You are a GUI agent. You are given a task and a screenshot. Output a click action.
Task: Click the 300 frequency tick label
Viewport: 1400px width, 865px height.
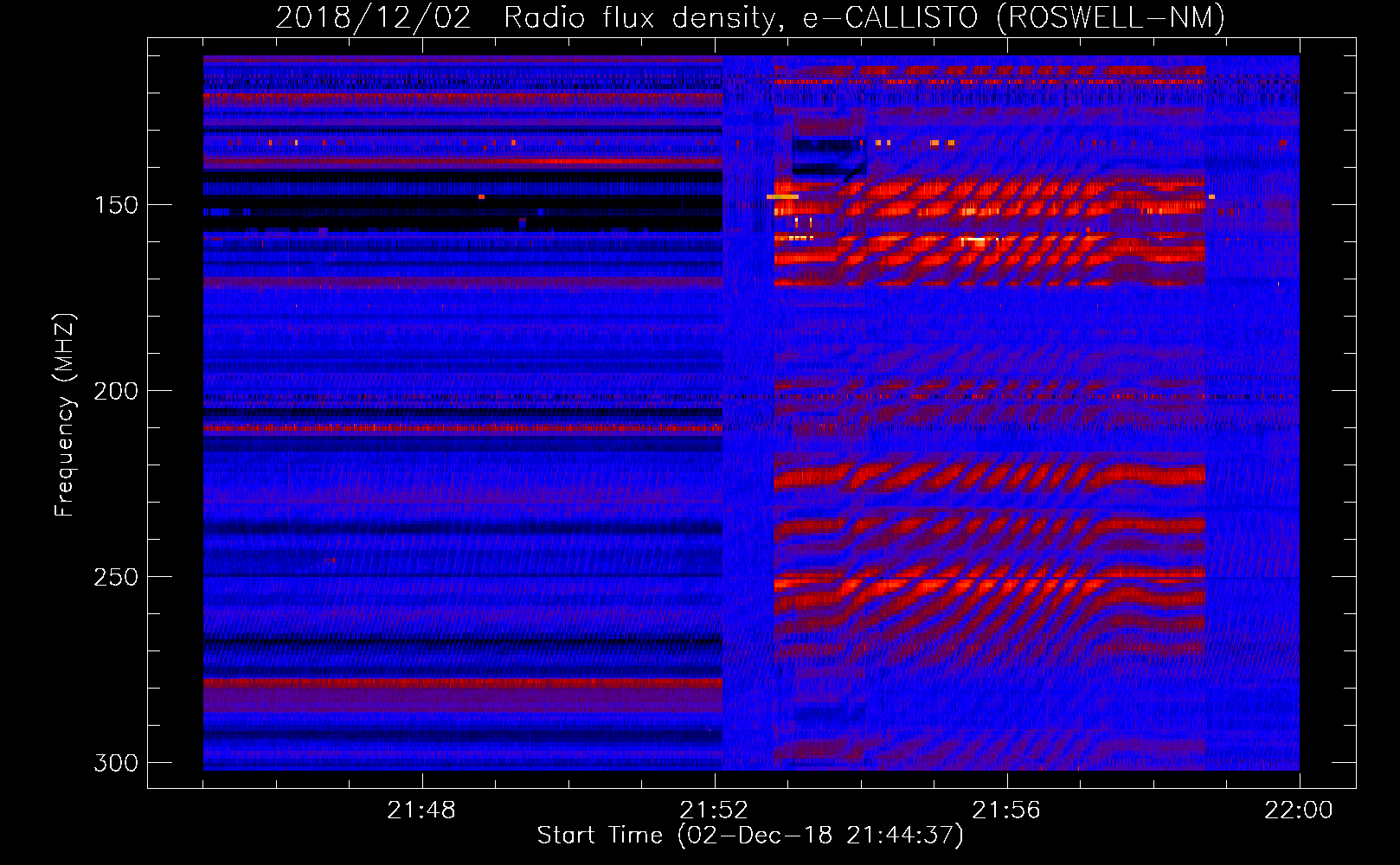pyautogui.click(x=115, y=763)
